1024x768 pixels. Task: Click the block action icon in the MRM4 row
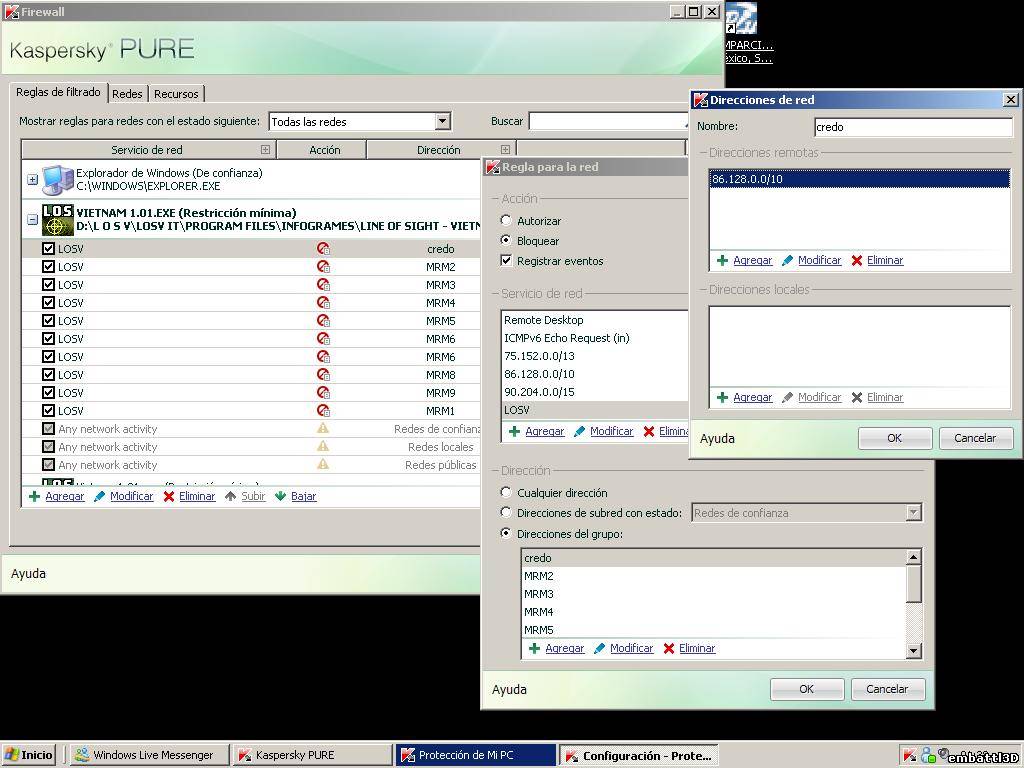323,302
